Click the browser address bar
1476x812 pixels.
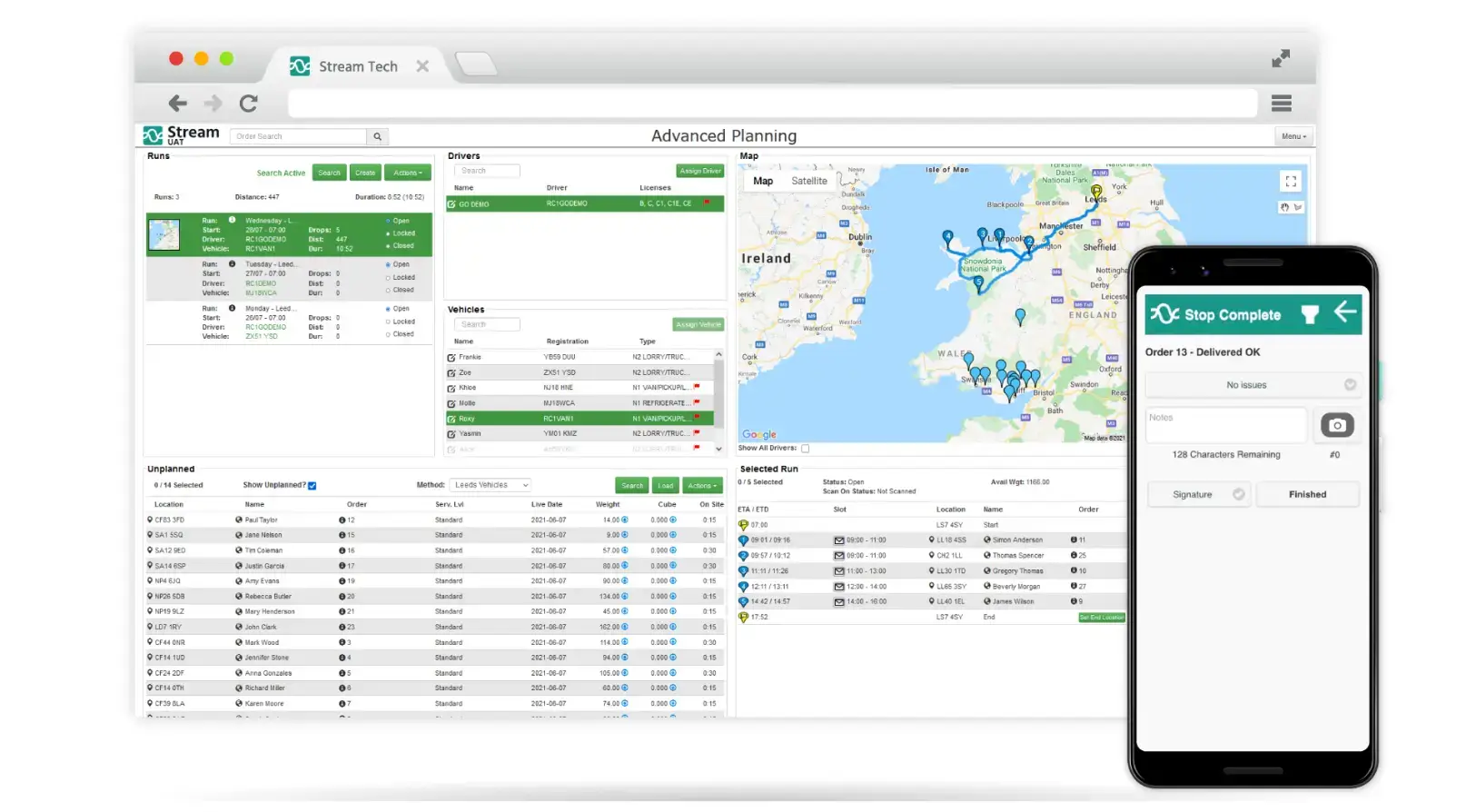[x=772, y=104]
